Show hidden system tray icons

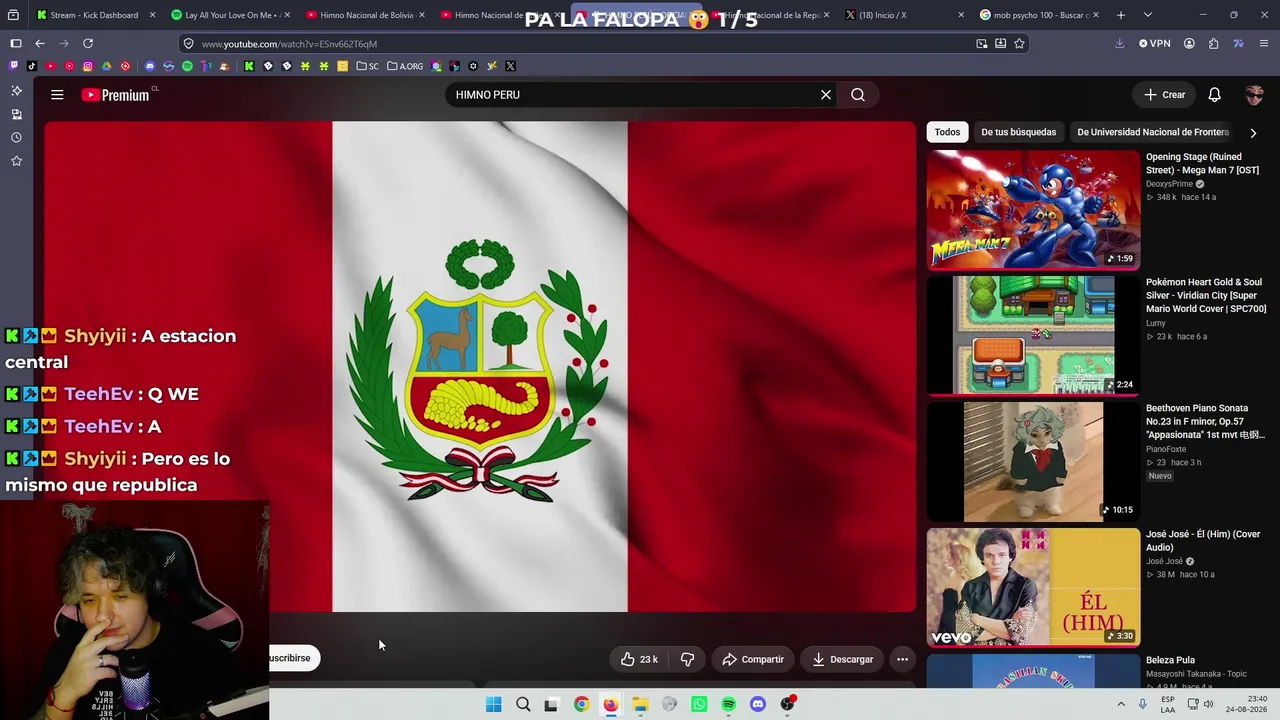1121,704
